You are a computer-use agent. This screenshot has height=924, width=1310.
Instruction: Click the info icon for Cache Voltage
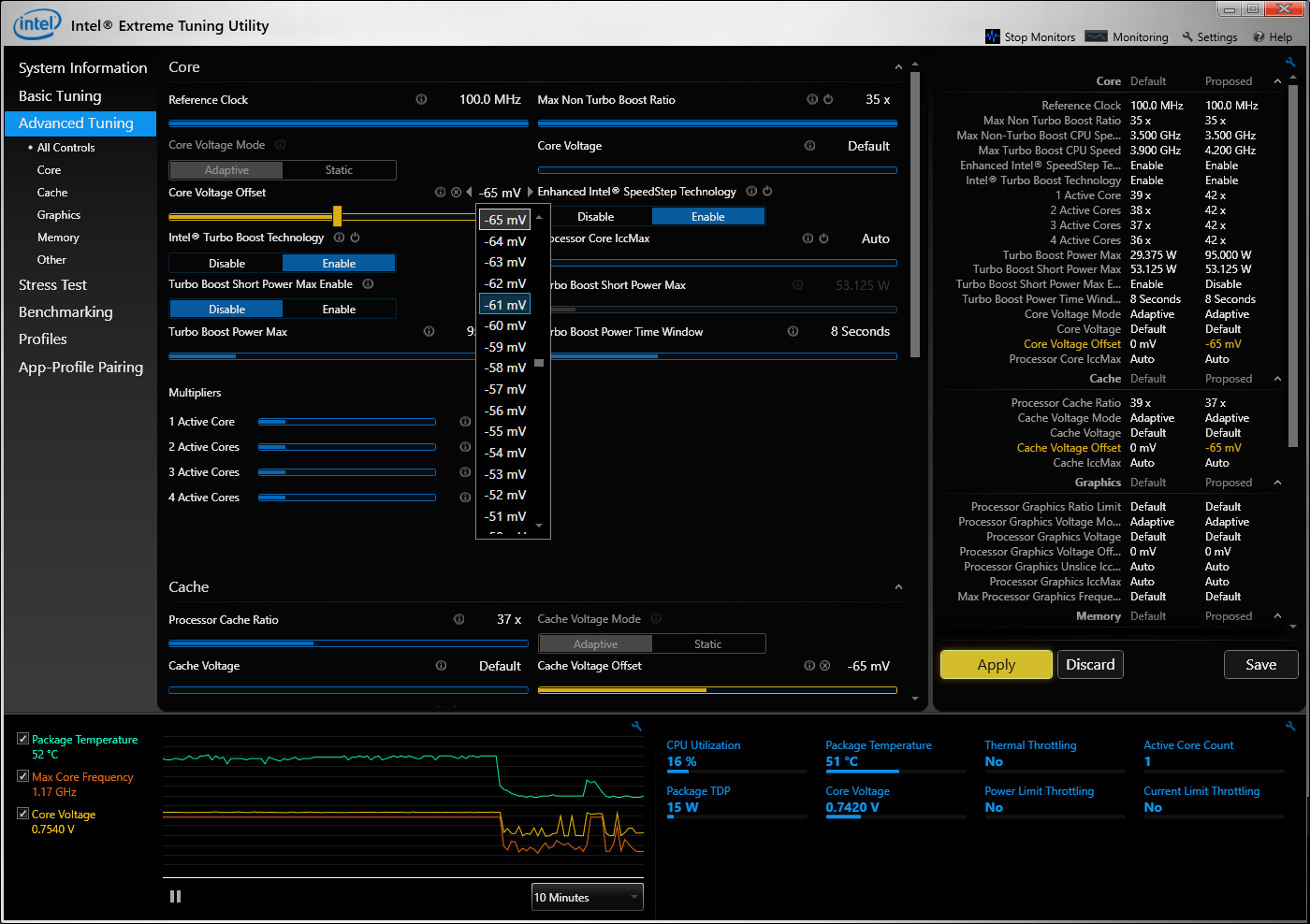coord(441,666)
